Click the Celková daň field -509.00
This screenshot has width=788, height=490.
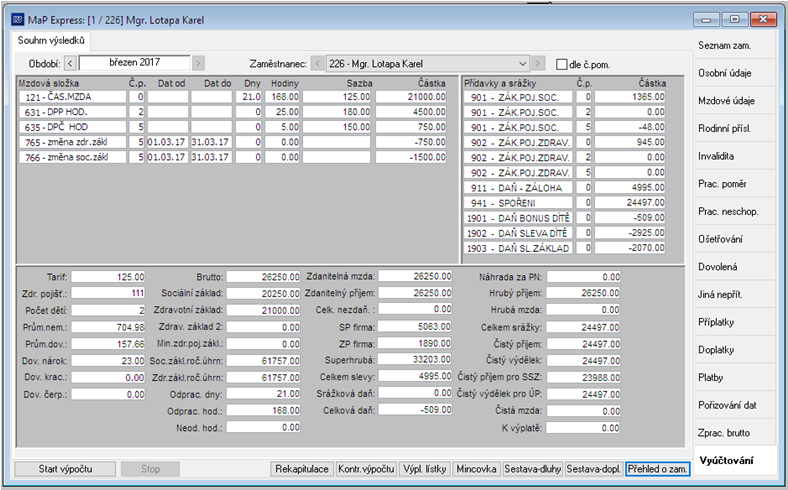point(415,410)
